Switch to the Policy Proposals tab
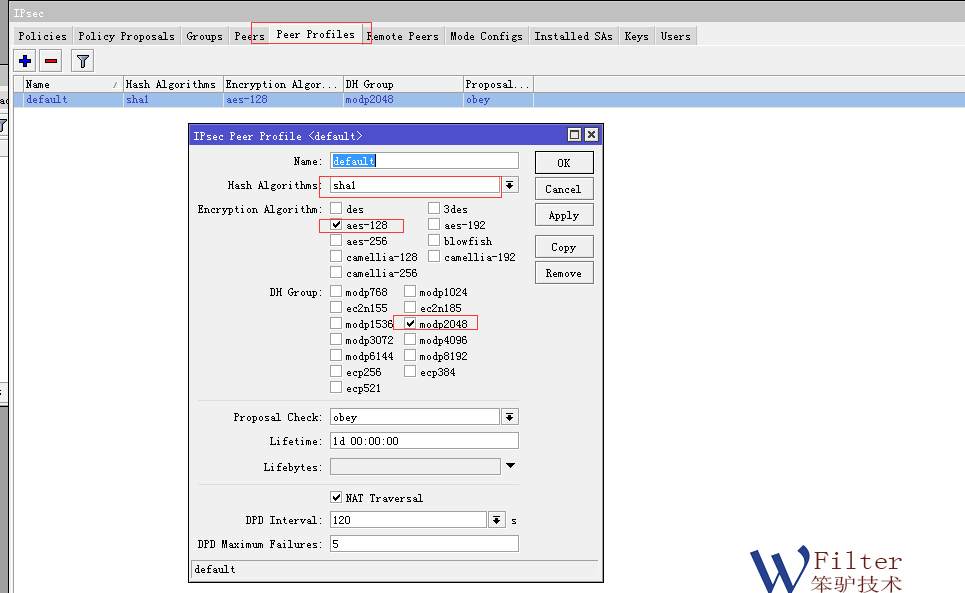The height and width of the screenshot is (593, 965). click(x=126, y=36)
